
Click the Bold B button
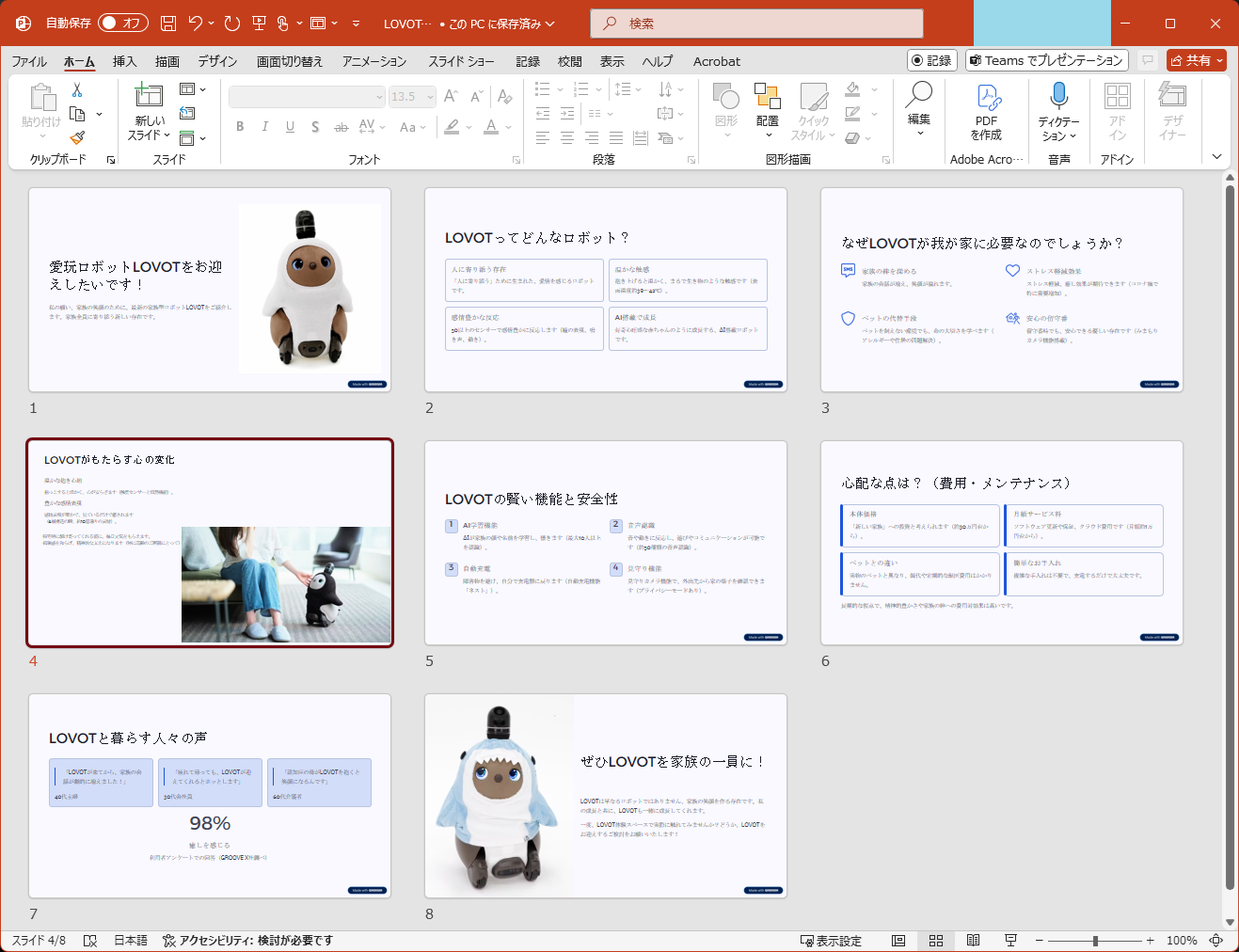pos(240,127)
